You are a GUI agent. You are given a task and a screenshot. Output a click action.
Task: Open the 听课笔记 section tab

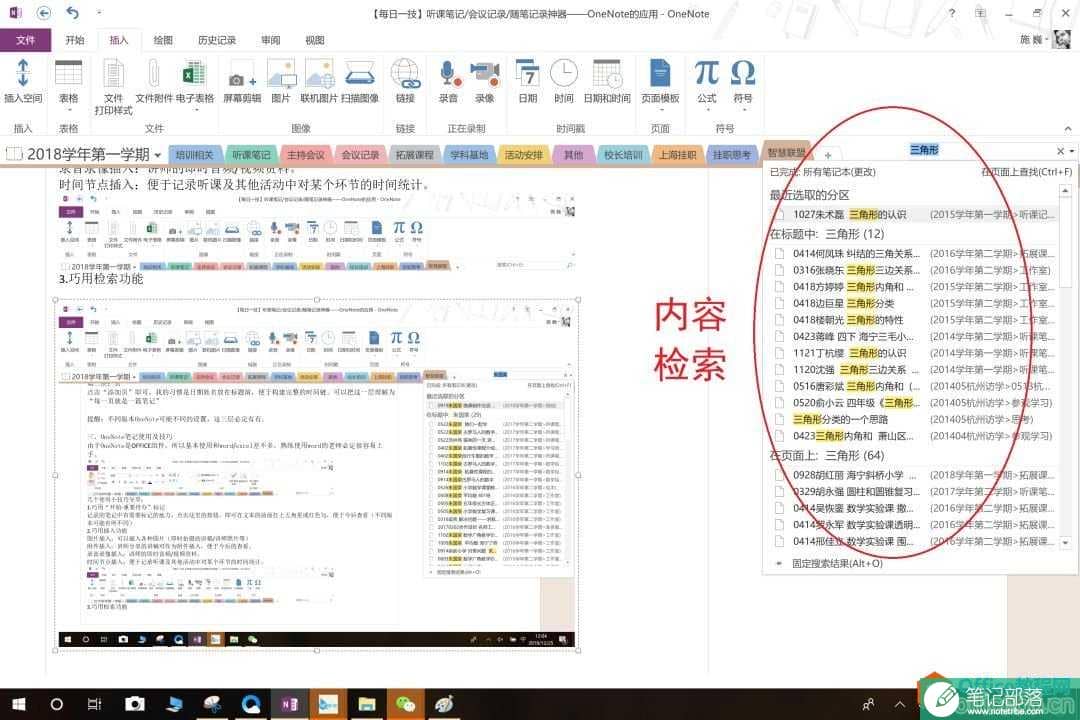click(x=251, y=155)
